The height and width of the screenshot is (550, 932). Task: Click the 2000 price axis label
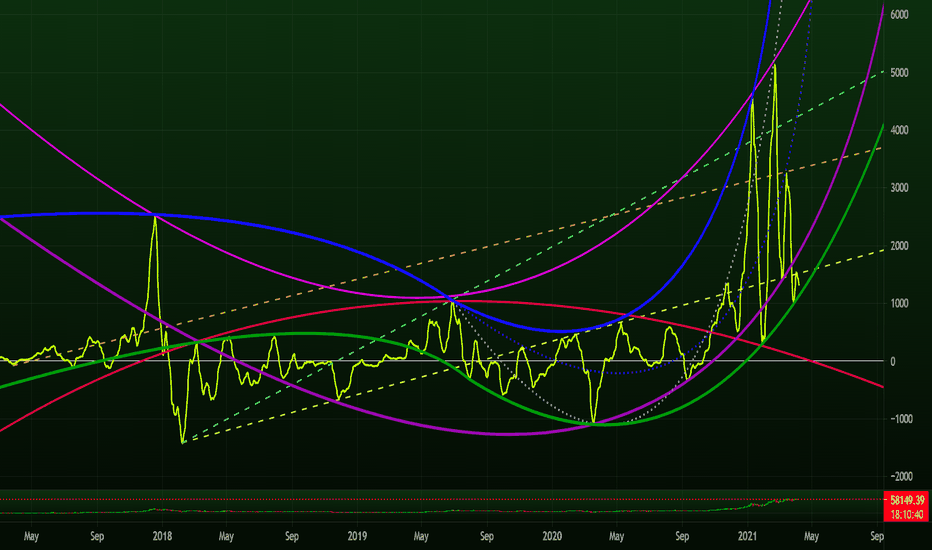(899, 246)
